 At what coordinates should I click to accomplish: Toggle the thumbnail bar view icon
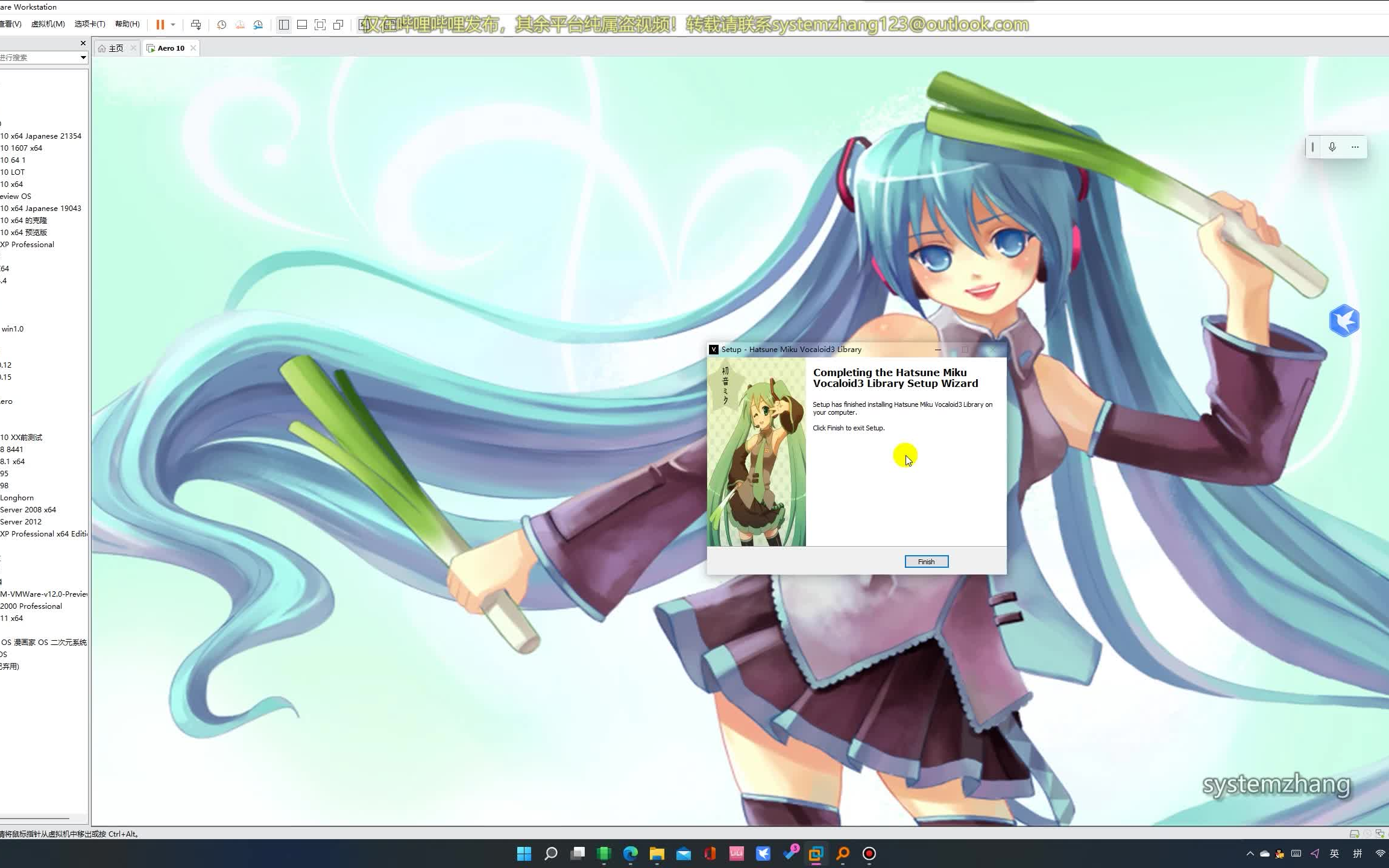pos(302,25)
